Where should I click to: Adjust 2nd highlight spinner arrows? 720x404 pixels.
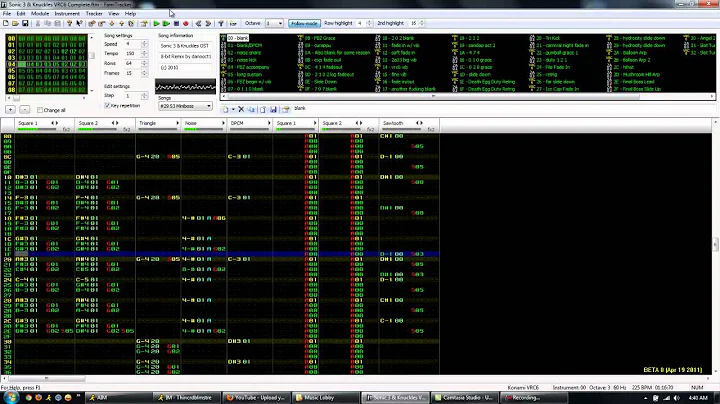coord(422,23)
